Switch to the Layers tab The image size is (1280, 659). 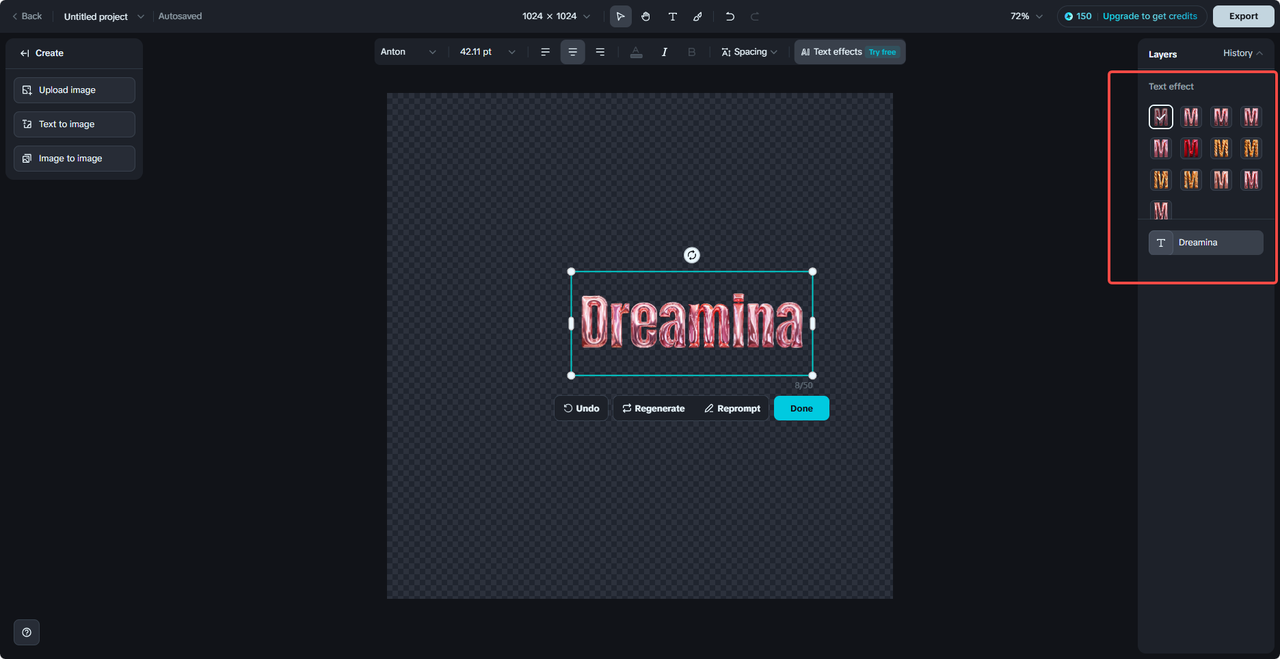point(1163,54)
